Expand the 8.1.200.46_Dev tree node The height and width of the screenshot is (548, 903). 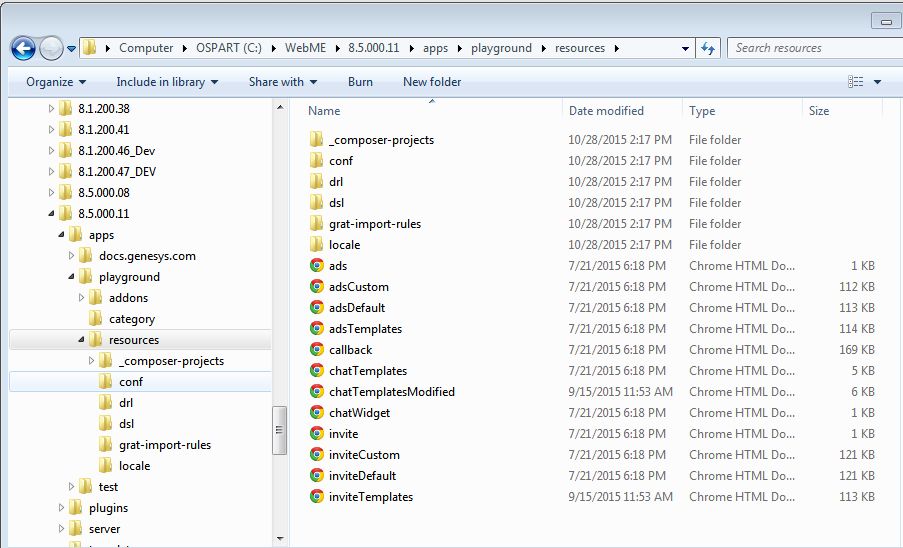(x=51, y=151)
